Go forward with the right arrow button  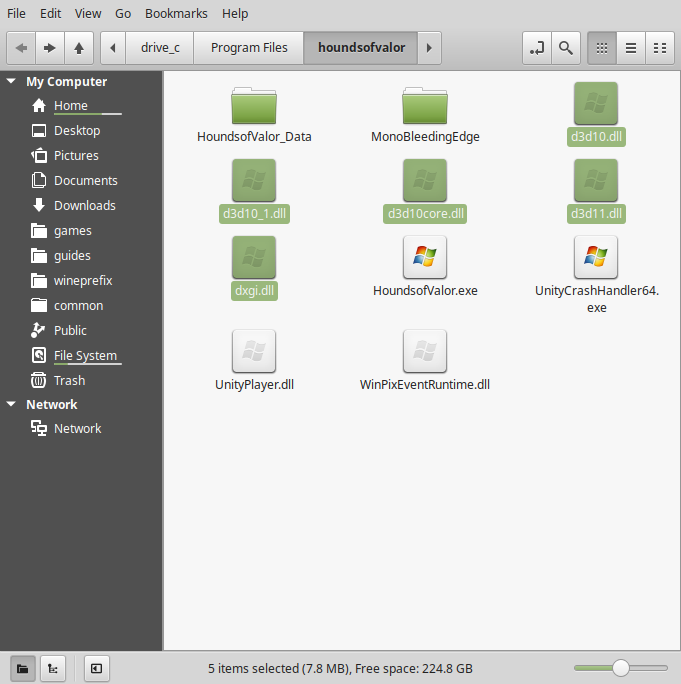pyautogui.click(x=50, y=48)
